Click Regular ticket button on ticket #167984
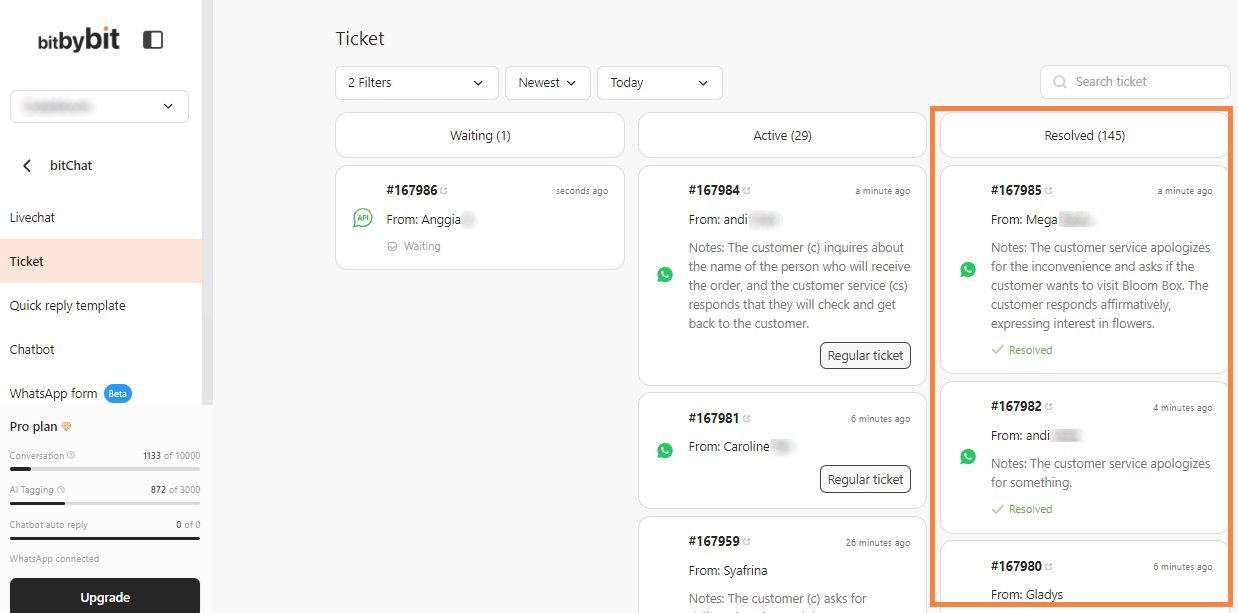The width and height of the screenshot is (1238, 613). [866, 355]
